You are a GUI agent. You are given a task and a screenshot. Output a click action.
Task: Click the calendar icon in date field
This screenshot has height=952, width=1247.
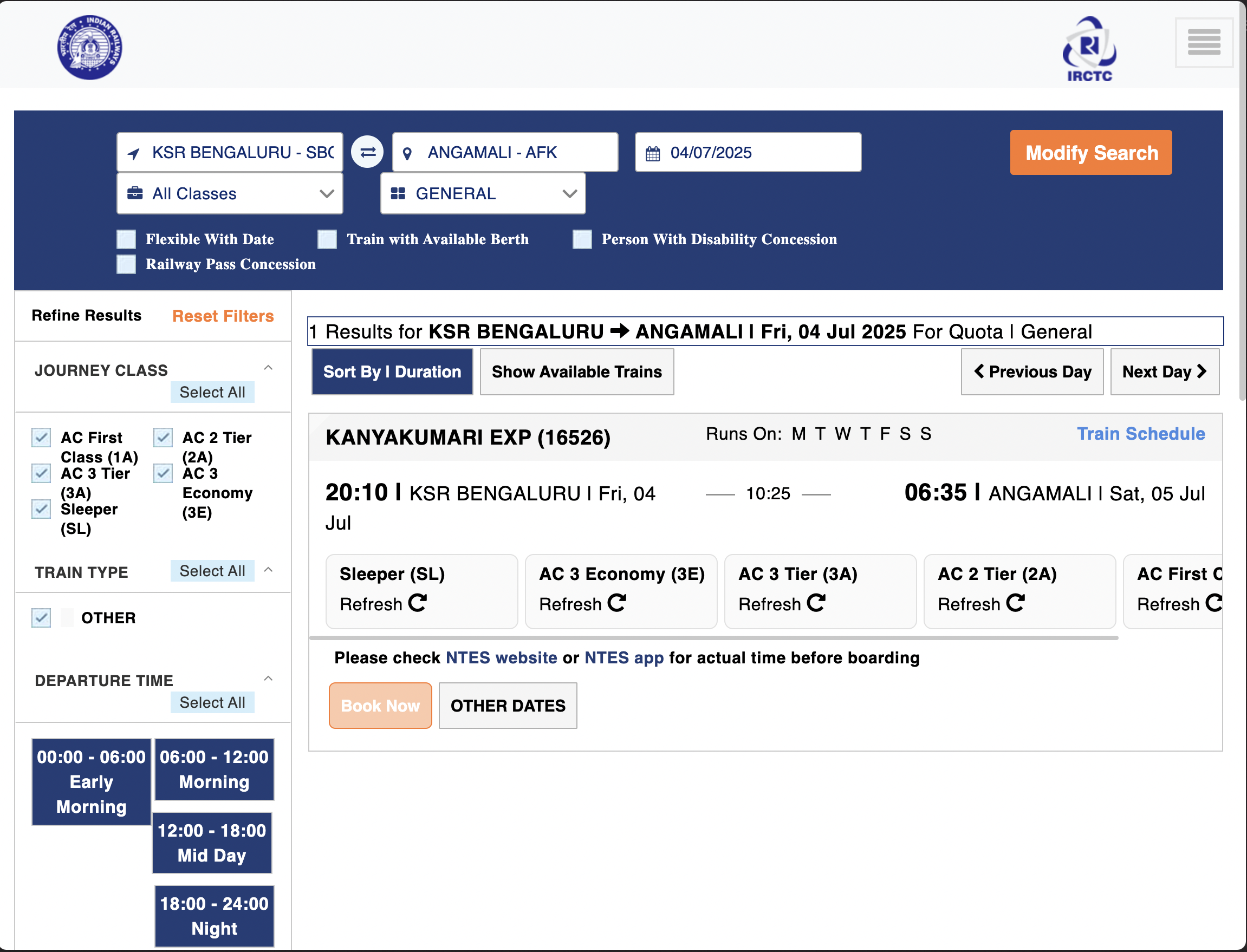pyautogui.click(x=652, y=154)
